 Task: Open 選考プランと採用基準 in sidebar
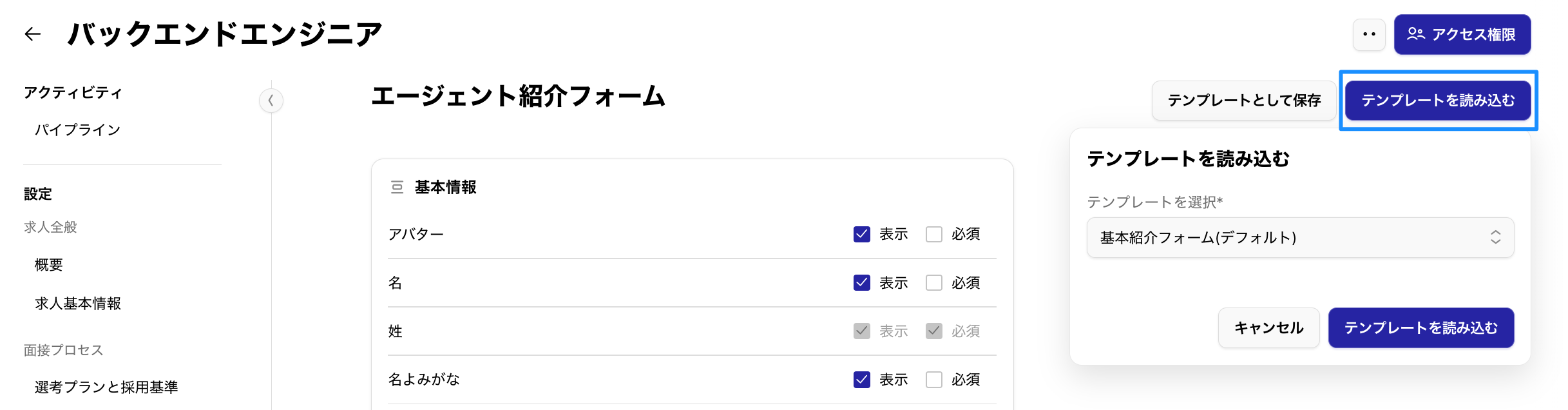click(x=106, y=387)
